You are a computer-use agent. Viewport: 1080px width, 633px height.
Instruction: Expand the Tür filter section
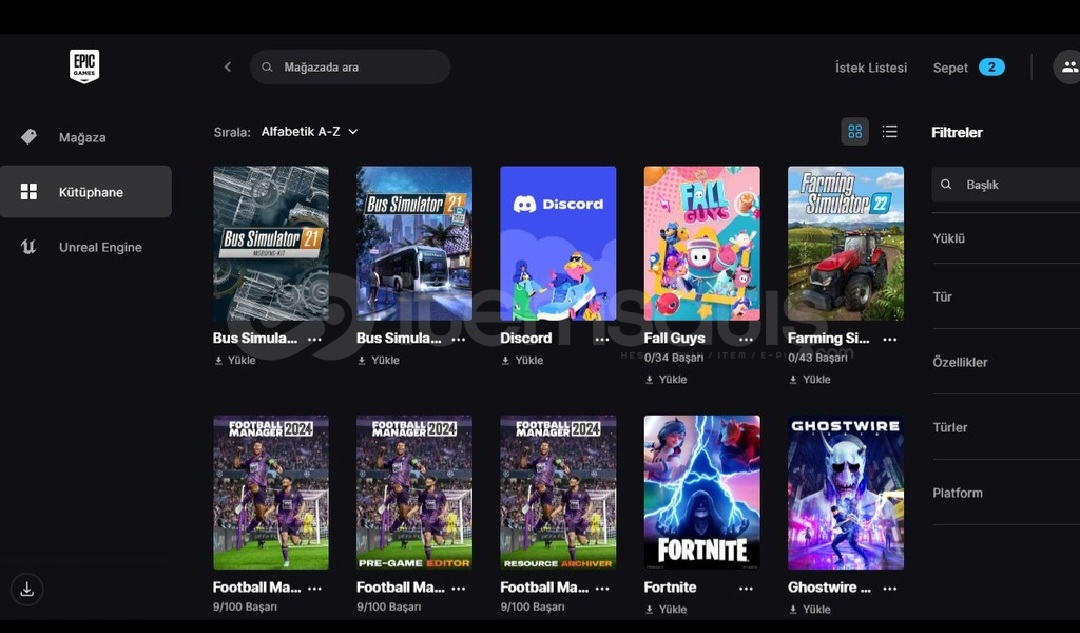[x=1006, y=297]
